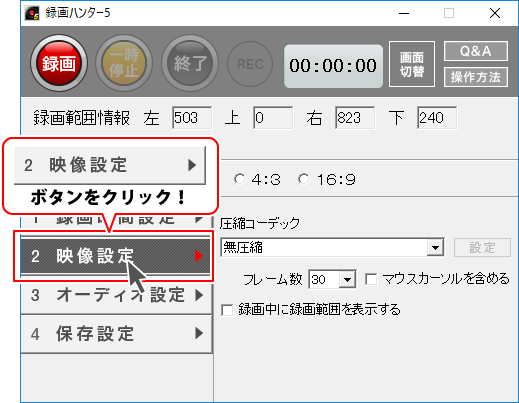Click the 一時停止 pause button
Image resolution: width=519 pixels, height=403 pixels.
[x=124, y=63]
